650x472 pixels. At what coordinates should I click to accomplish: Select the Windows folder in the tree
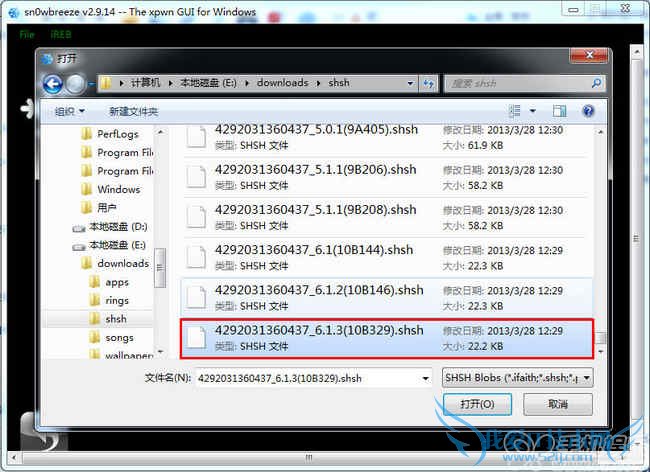[x=110, y=189]
